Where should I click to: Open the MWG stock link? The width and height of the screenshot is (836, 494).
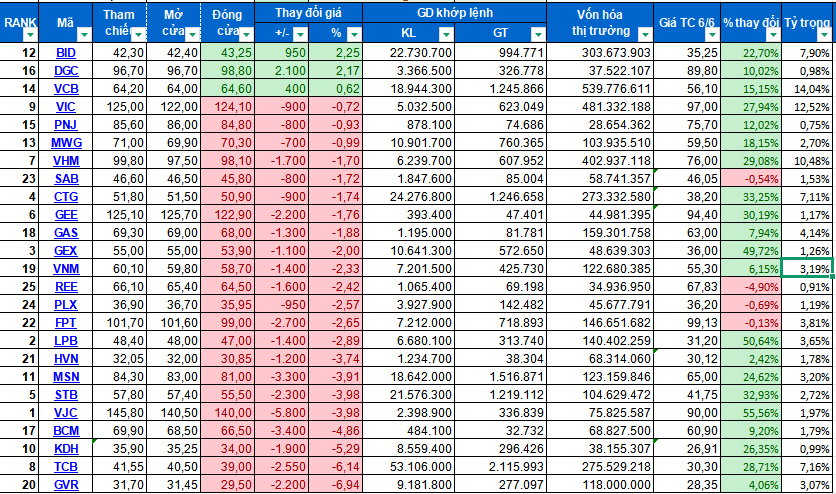tap(67, 143)
